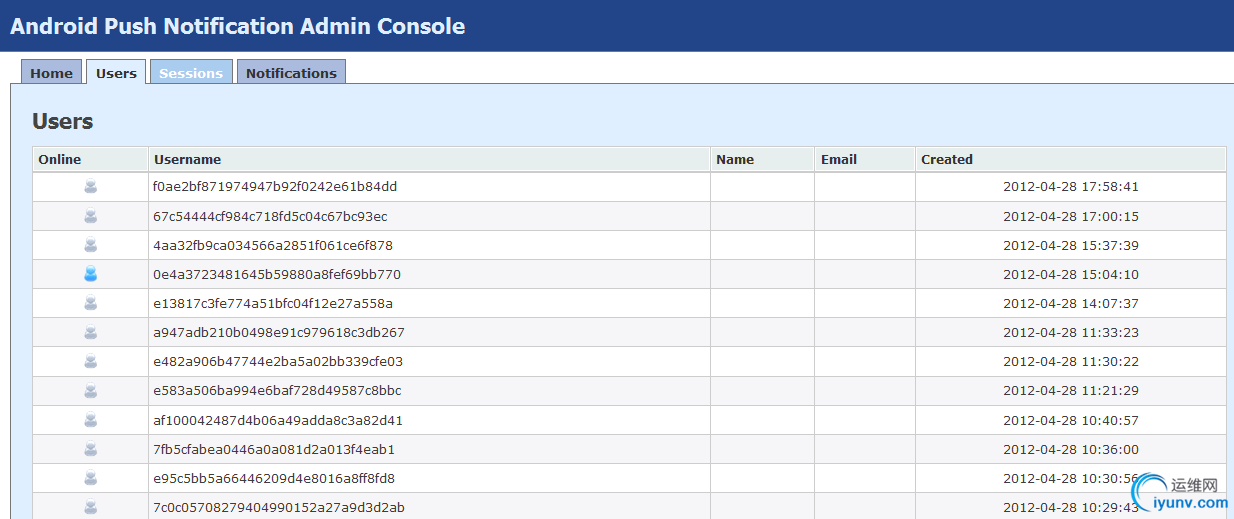Select username a947adb210b0498e91c979618c3db267
Screen dimensions: 1234x519
pyautogui.click(x=279, y=332)
